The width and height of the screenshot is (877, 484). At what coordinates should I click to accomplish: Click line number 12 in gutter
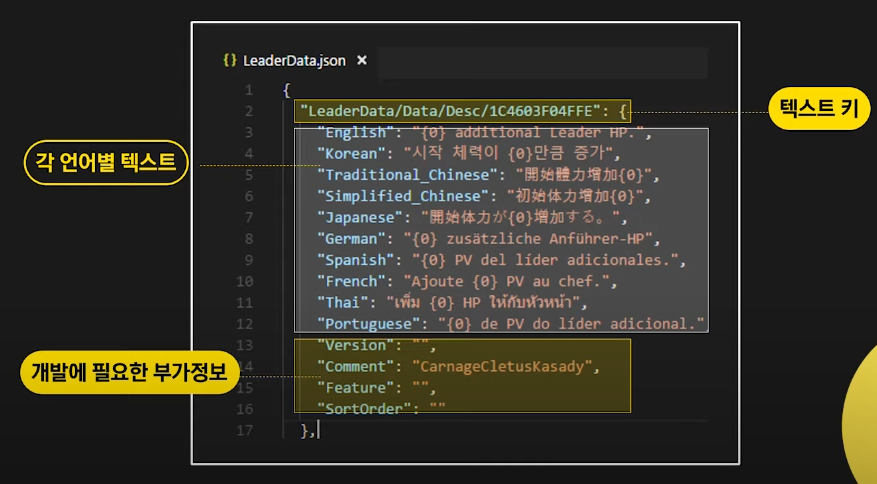click(x=244, y=324)
